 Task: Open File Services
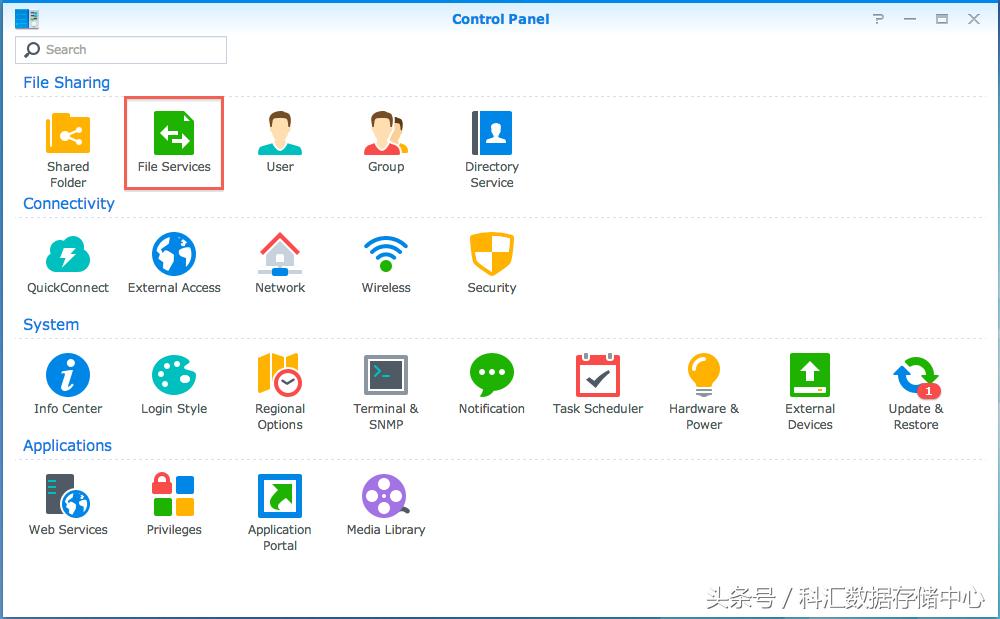(174, 143)
